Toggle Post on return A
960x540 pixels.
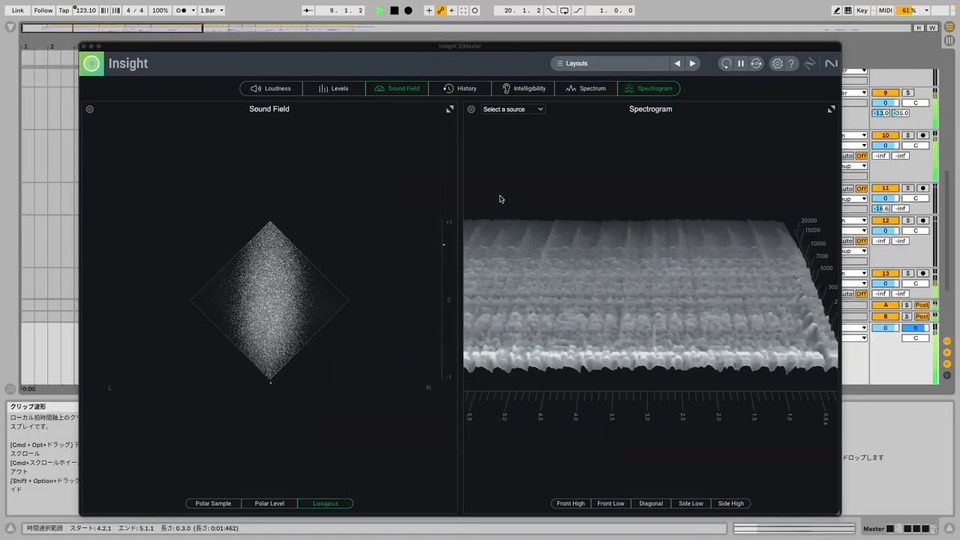pos(922,305)
